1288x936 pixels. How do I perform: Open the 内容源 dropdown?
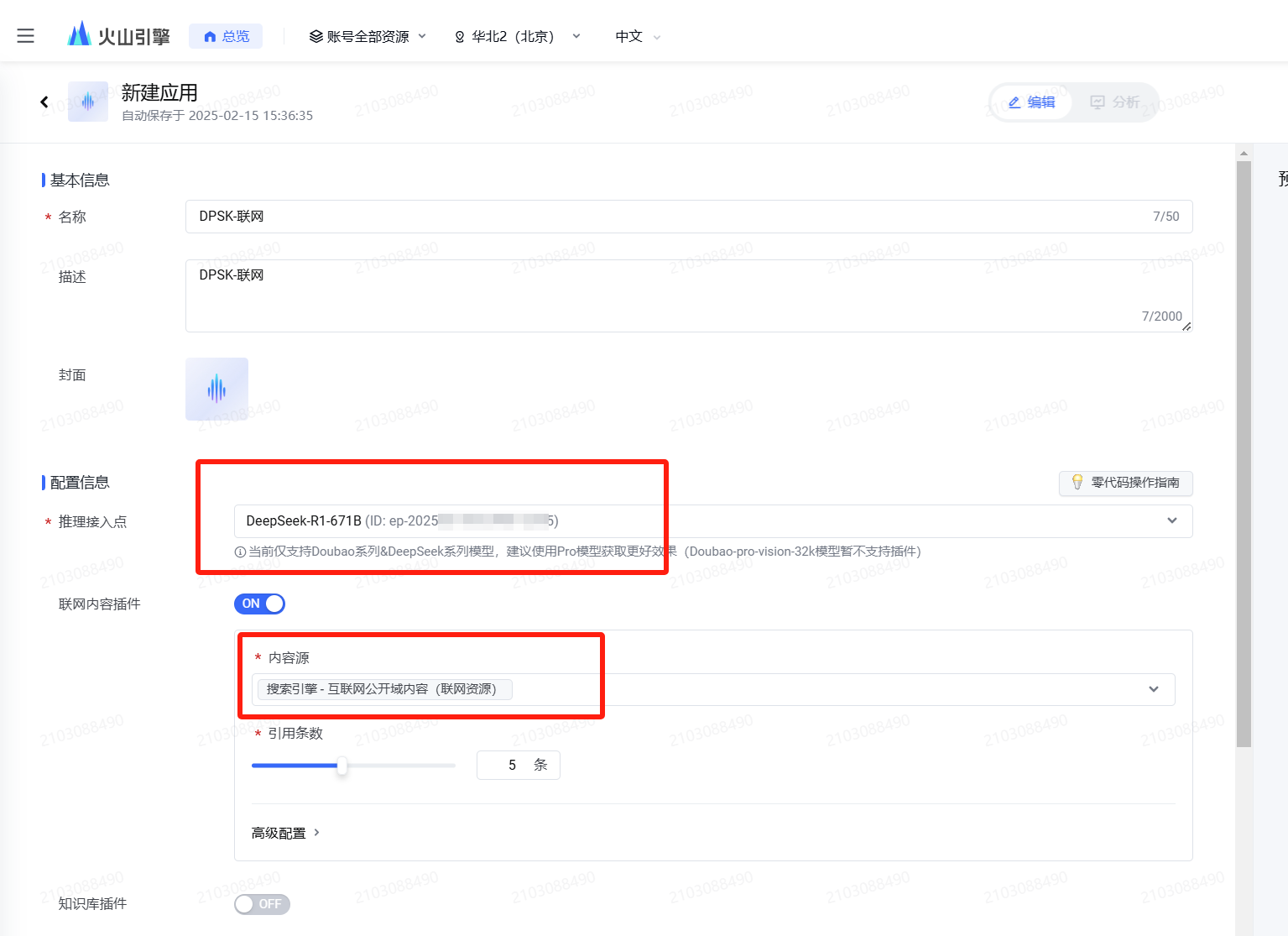click(713, 689)
